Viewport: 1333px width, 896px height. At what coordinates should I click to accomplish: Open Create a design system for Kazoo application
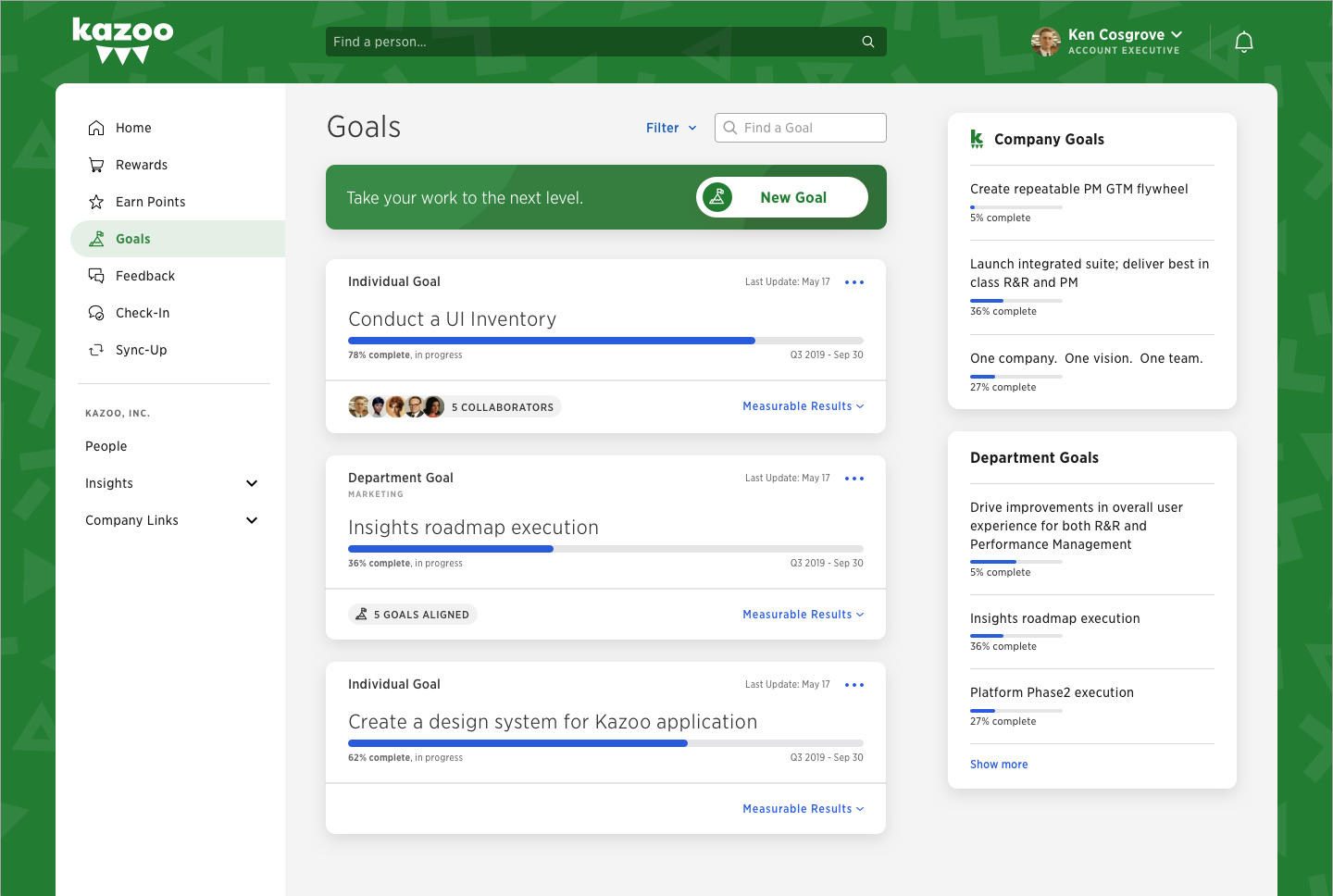pos(553,722)
